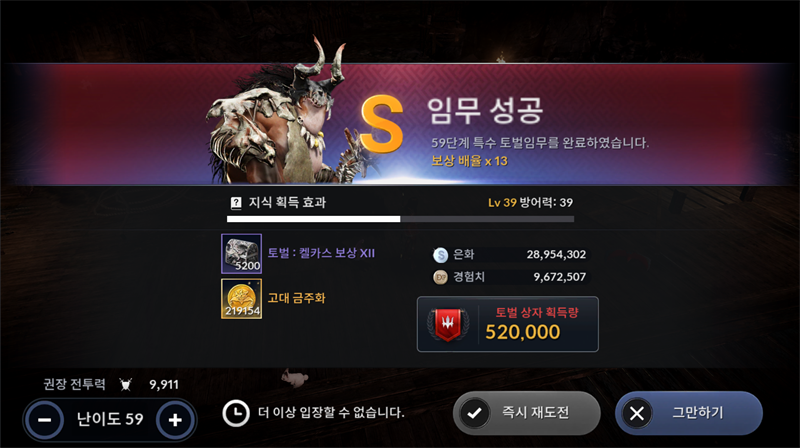The width and height of the screenshot is (800, 448).
Task: Increase difficulty with the plus button
Action: 175,420
